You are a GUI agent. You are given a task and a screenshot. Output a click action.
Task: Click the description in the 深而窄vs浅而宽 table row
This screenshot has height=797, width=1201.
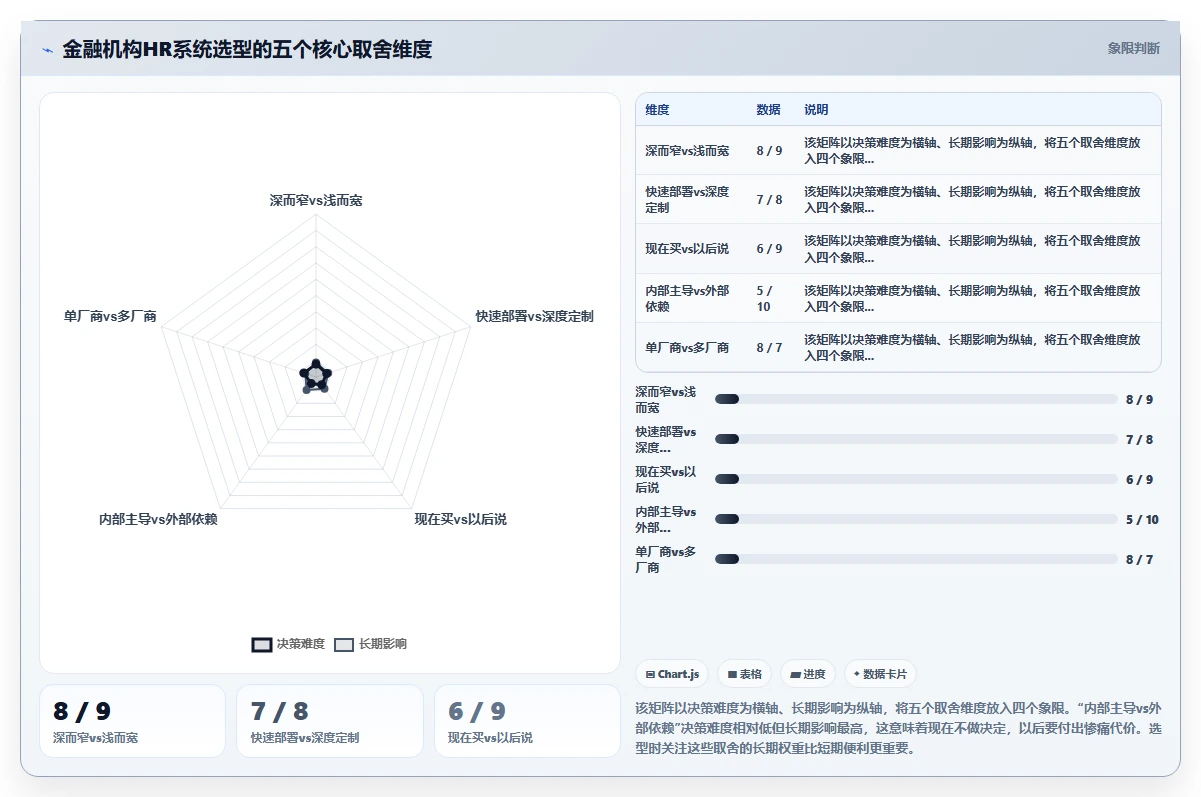coord(972,151)
